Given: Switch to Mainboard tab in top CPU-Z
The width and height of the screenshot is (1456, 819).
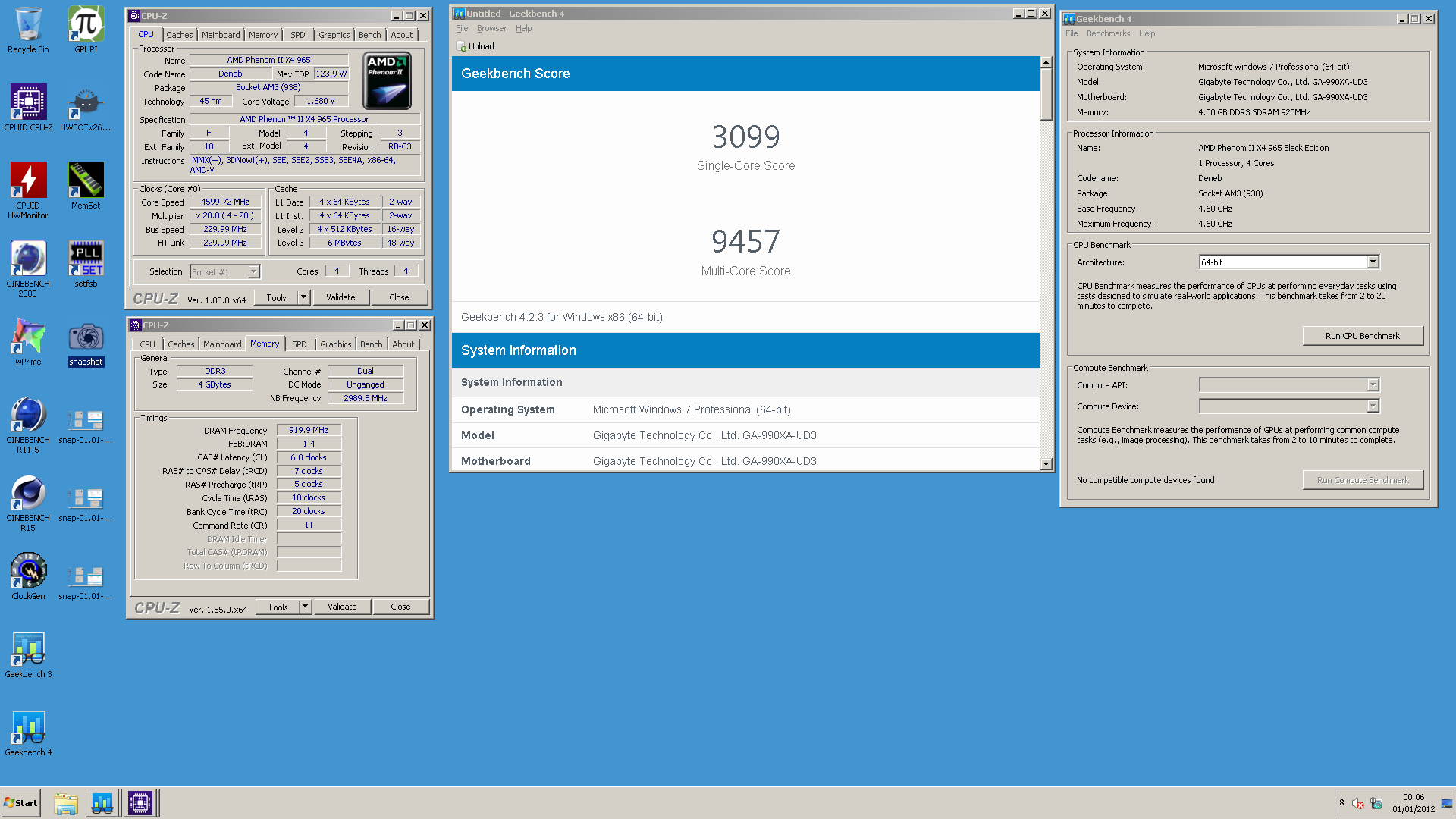Looking at the screenshot, I should tap(221, 35).
